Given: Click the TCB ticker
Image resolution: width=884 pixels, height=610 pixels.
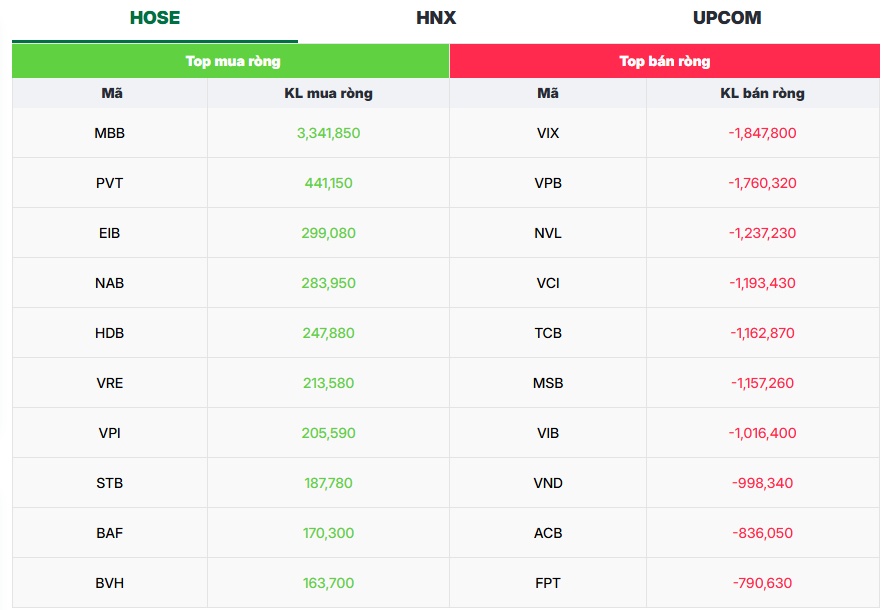Looking at the screenshot, I should (x=548, y=333).
